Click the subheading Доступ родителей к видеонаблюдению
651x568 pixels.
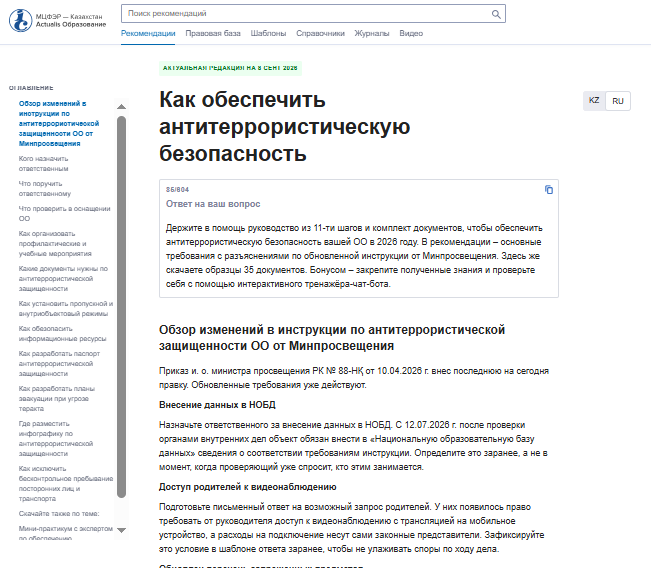coord(247,487)
